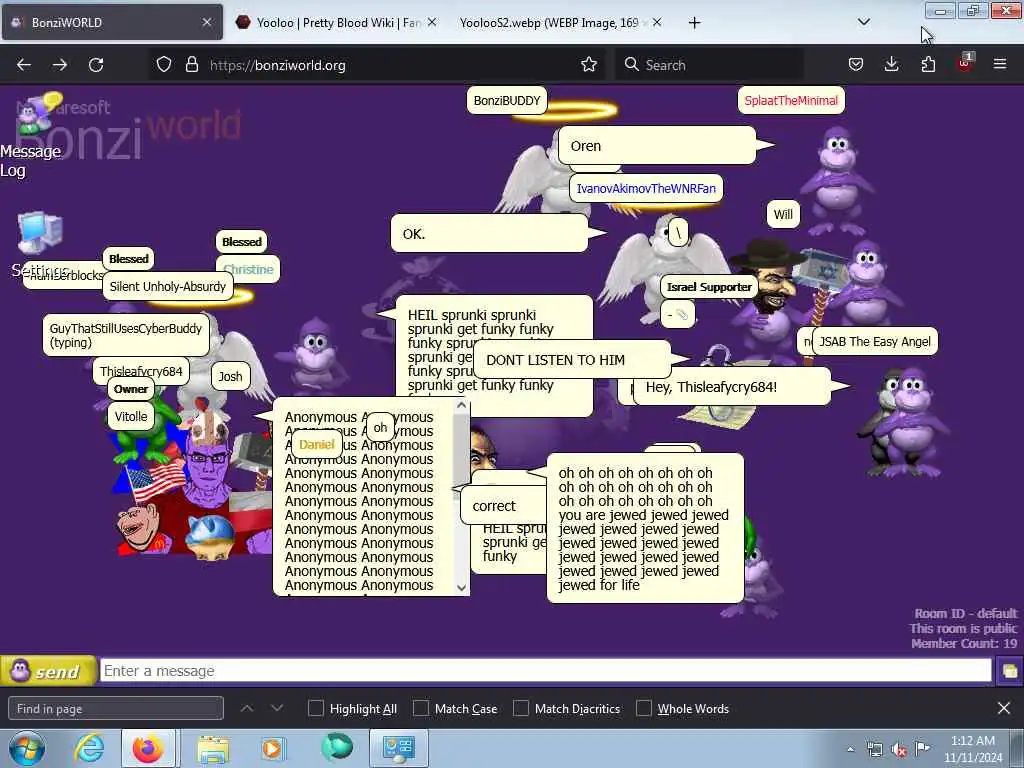
Task: Go forward with the browser forward arrow
Action: click(59, 65)
